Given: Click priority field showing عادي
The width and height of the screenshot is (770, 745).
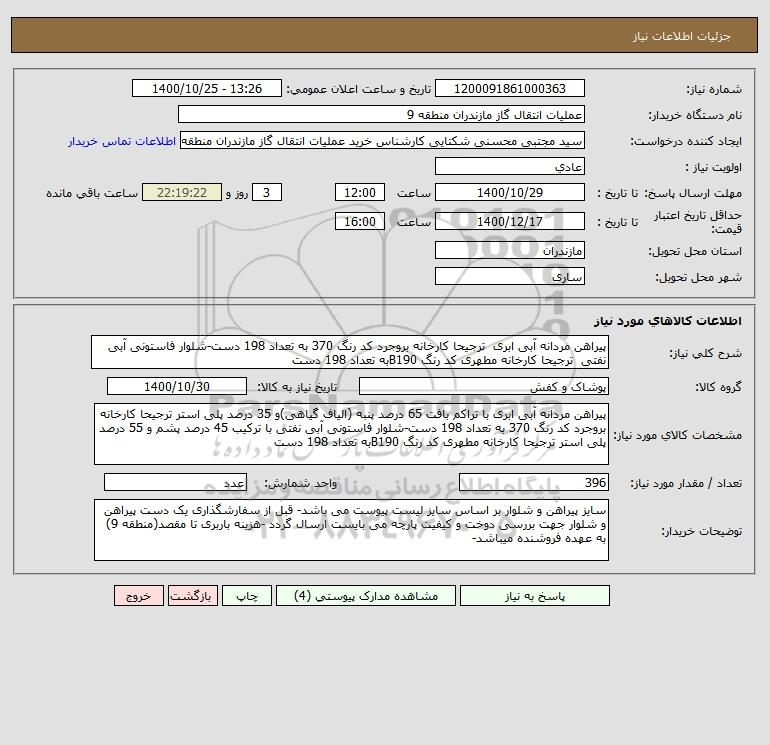Looking at the screenshot, I should pos(510,166).
